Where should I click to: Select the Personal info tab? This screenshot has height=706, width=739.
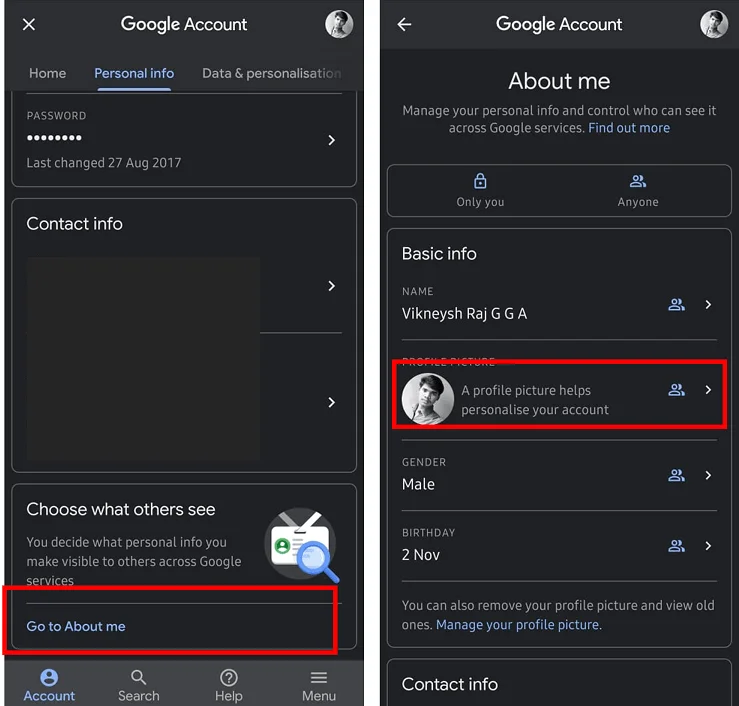(134, 74)
